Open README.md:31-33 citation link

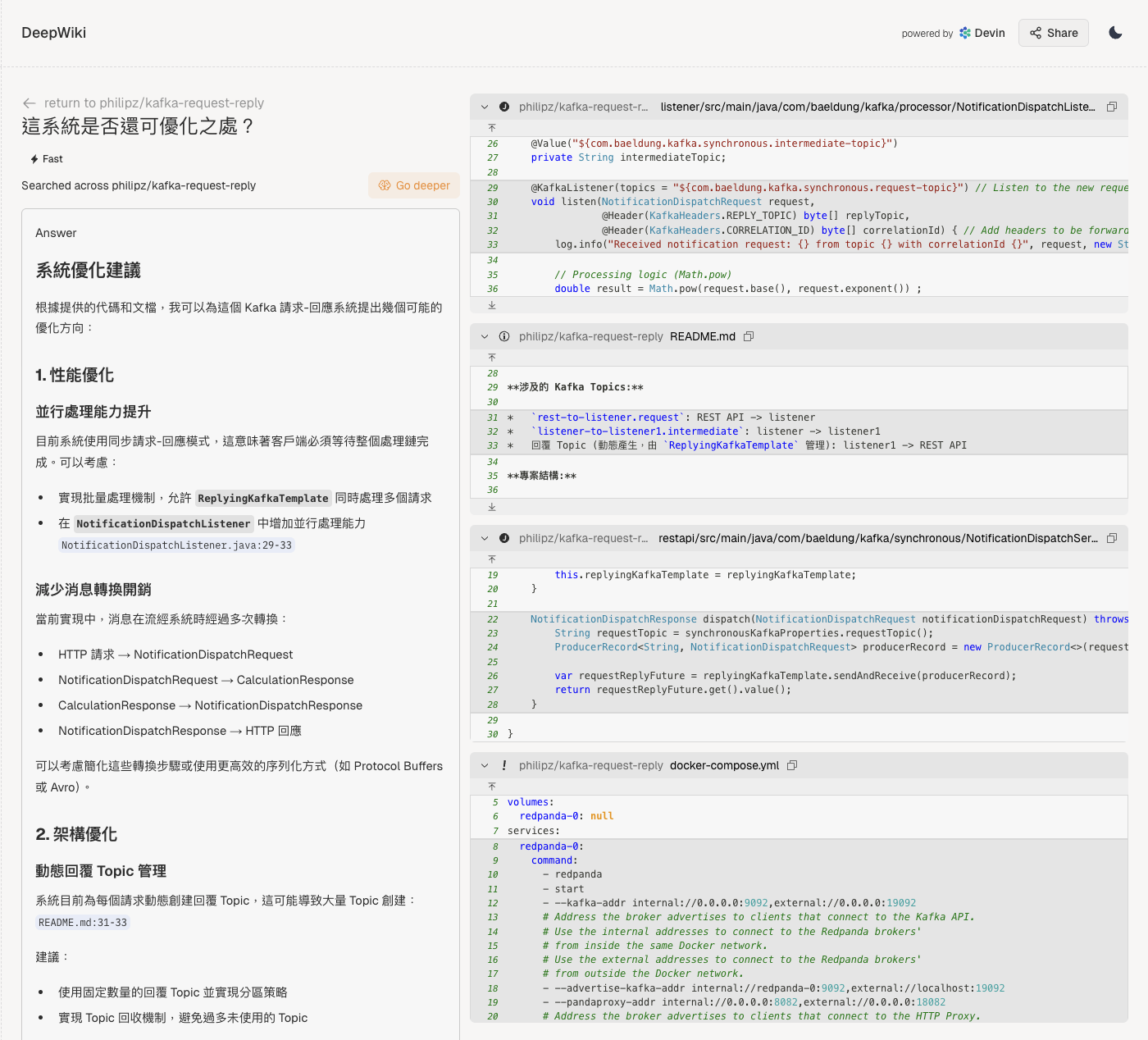tap(83, 923)
